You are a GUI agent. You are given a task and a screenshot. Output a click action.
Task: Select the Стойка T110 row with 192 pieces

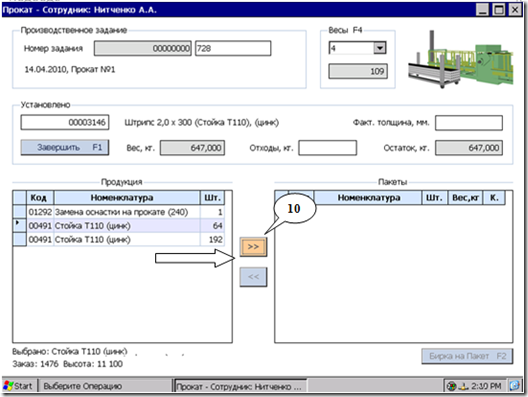125,239
